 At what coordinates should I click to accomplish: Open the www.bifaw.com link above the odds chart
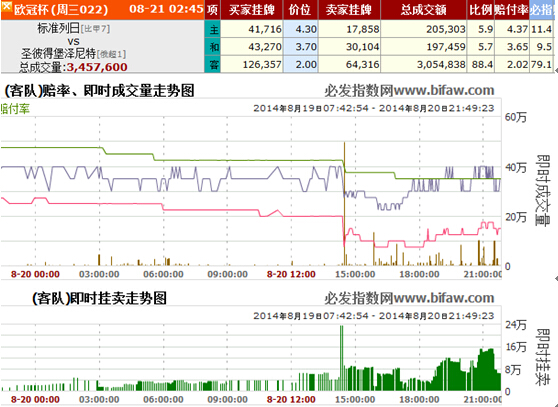(444, 90)
